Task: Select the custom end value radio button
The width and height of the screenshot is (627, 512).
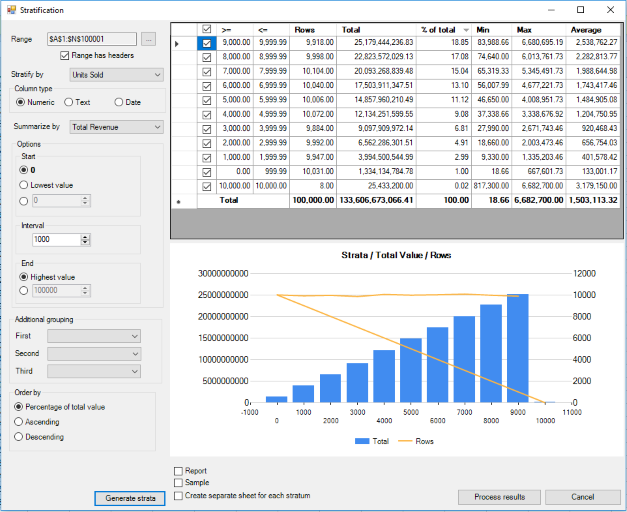Action: 24,290
